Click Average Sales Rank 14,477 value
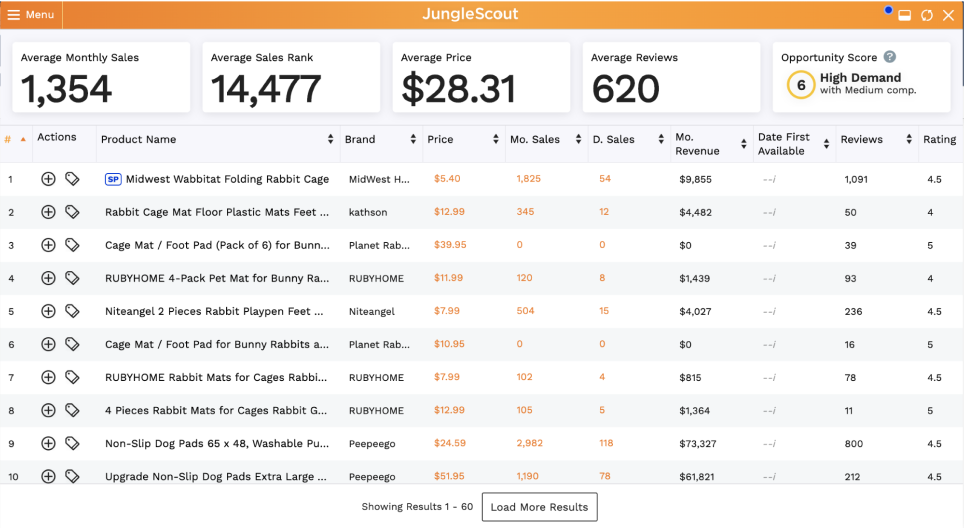Image resolution: width=964 pixels, height=528 pixels. click(266, 89)
